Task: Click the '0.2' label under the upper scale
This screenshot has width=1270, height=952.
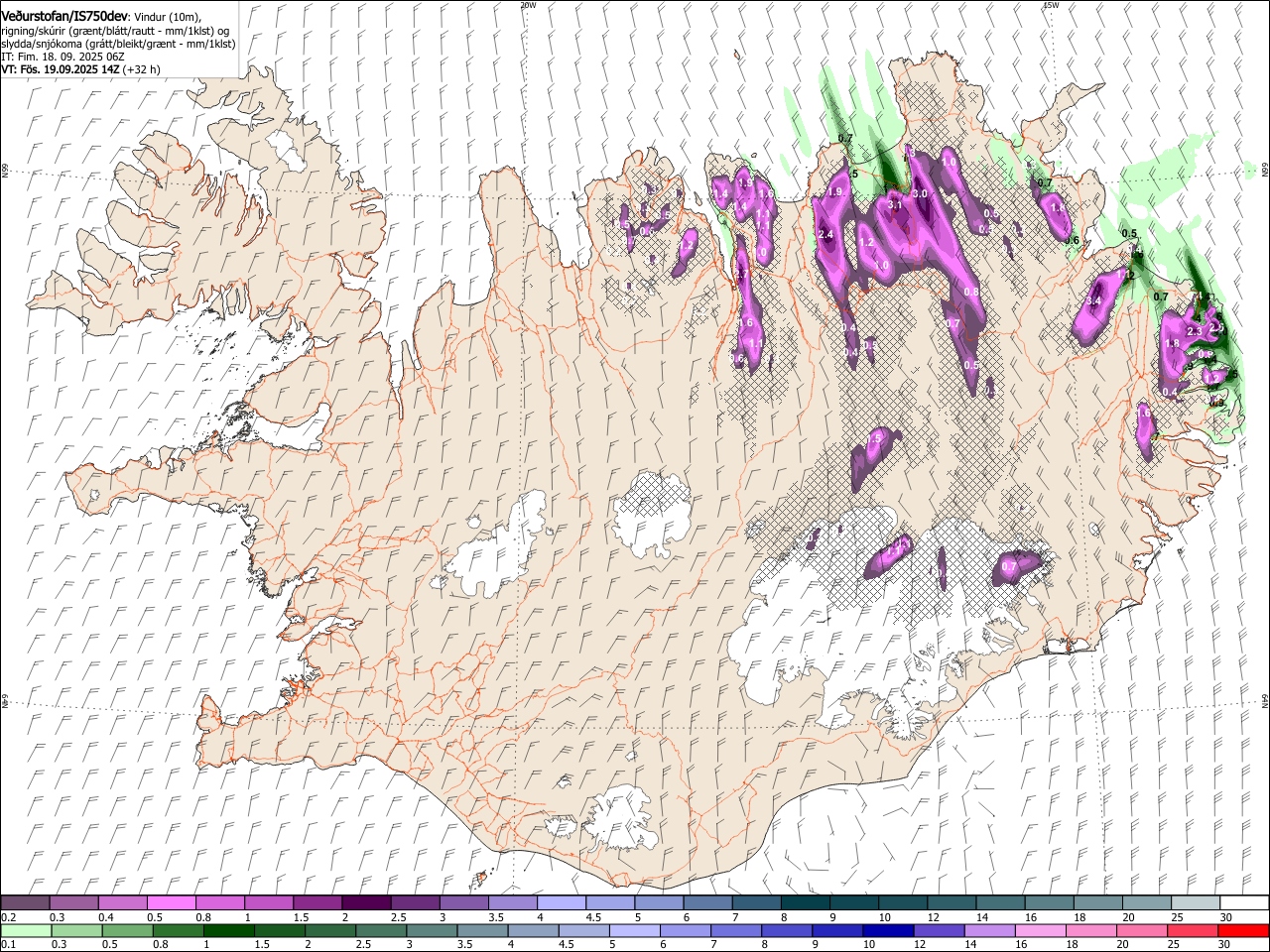Action: click(8, 917)
